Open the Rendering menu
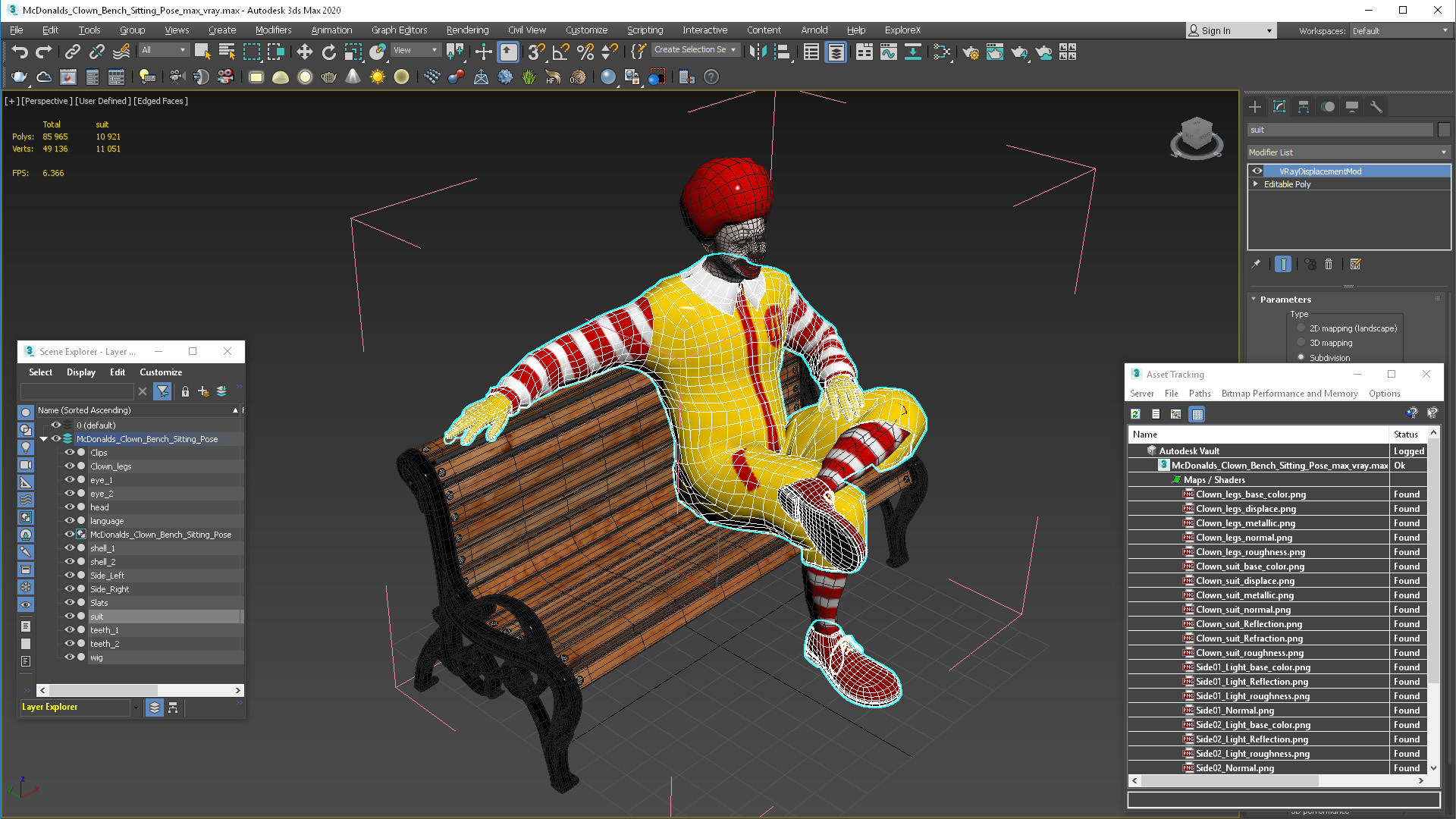 point(467,30)
